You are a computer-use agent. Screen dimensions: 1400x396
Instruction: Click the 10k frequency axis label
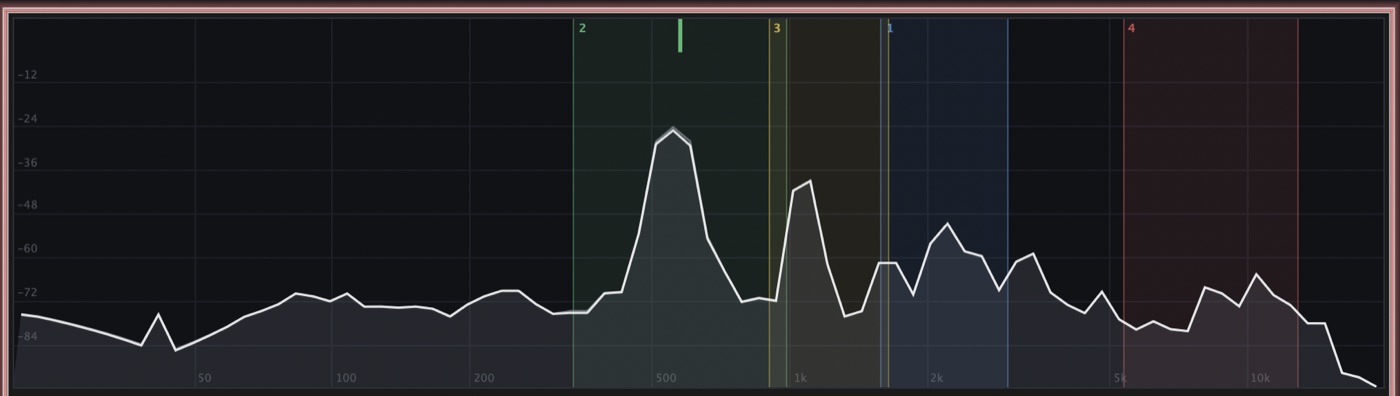coord(1260,378)
